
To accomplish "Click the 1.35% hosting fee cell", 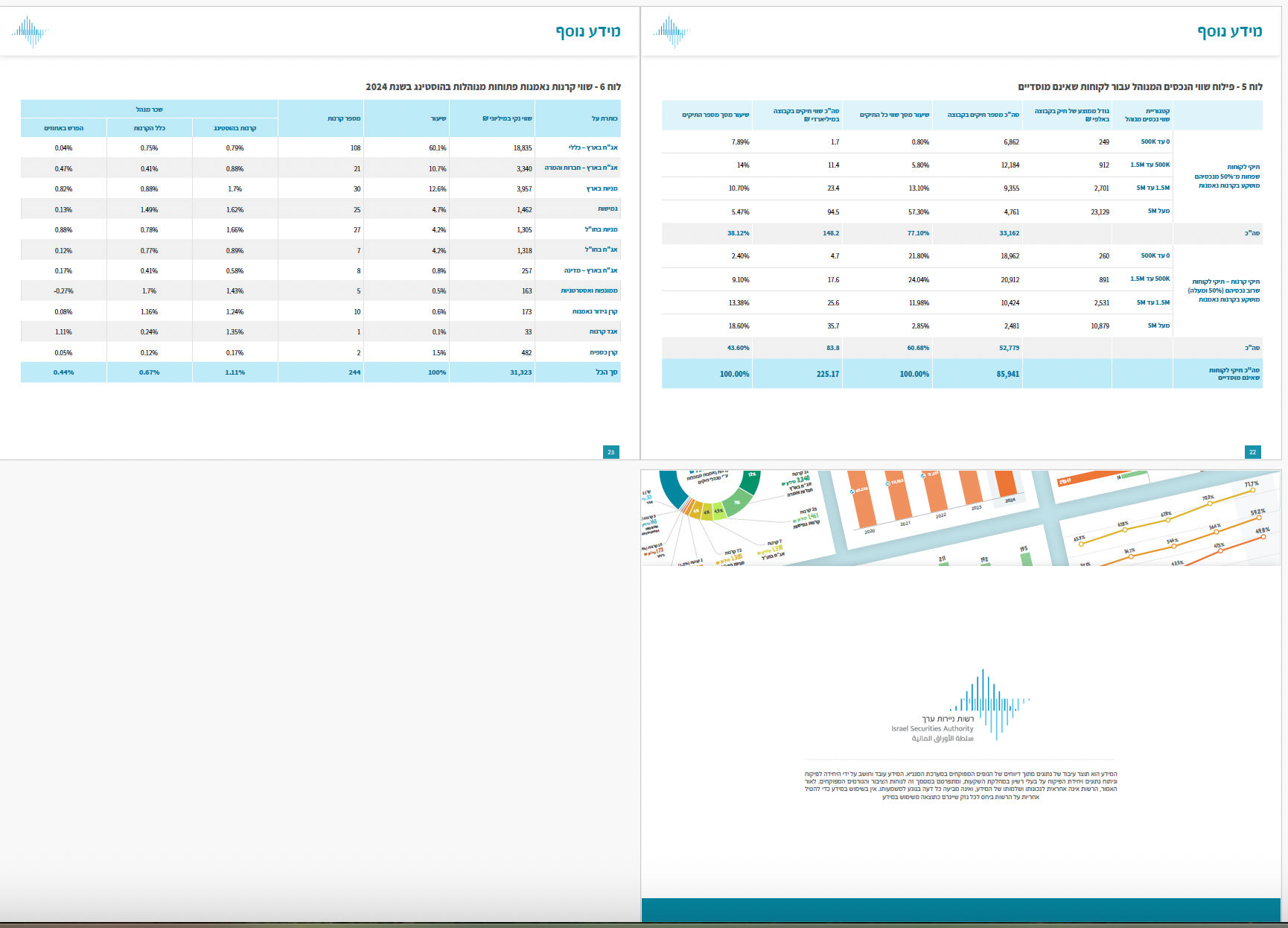I will pyautogui.click(x=235, y=332).
